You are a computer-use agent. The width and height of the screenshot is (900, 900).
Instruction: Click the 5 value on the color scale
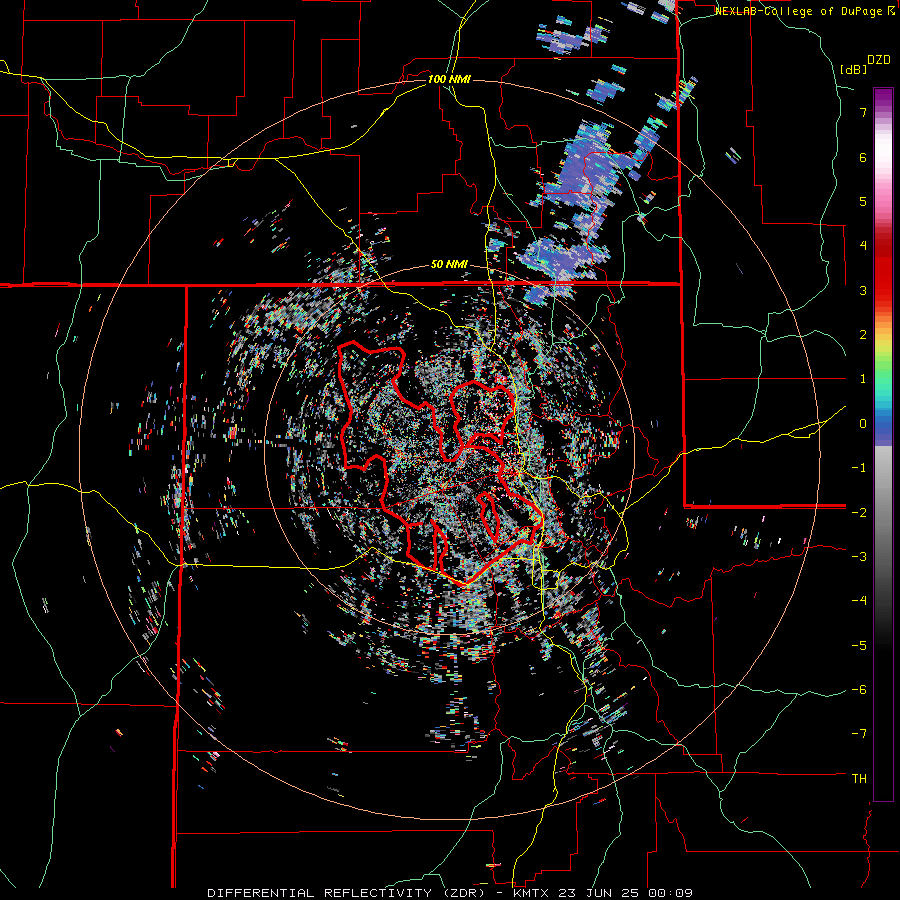(863, 201)
